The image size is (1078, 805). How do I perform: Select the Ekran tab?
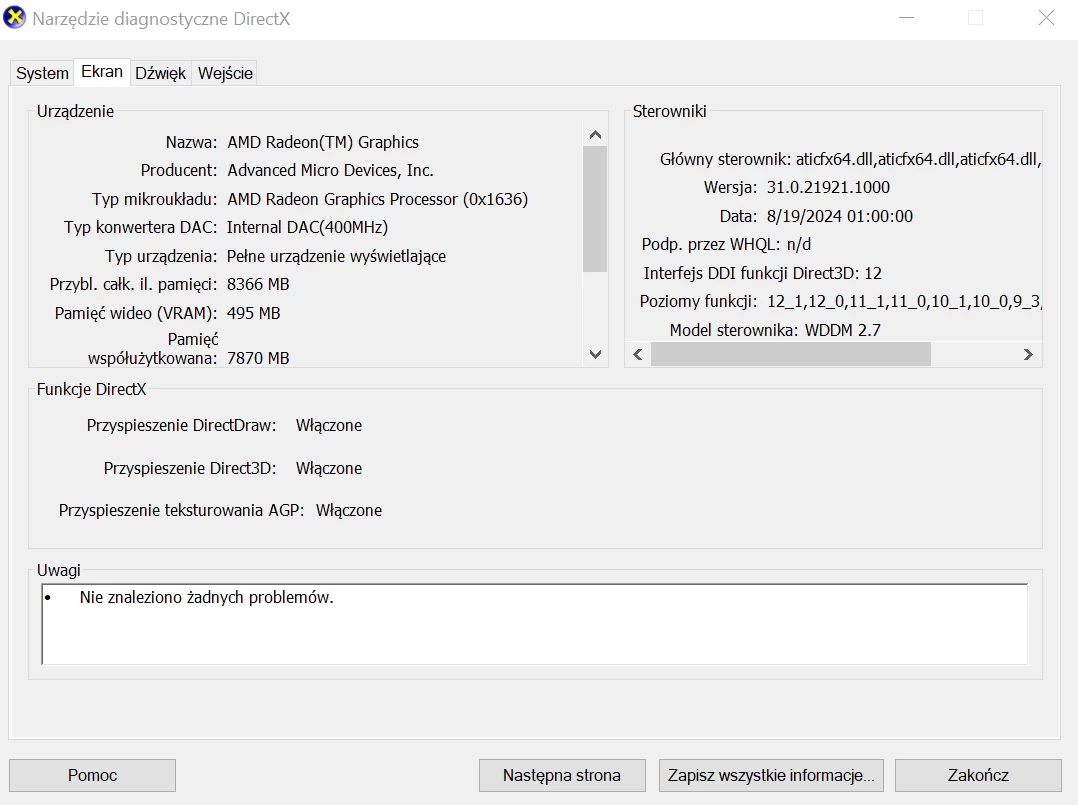[x=102, y=72]
